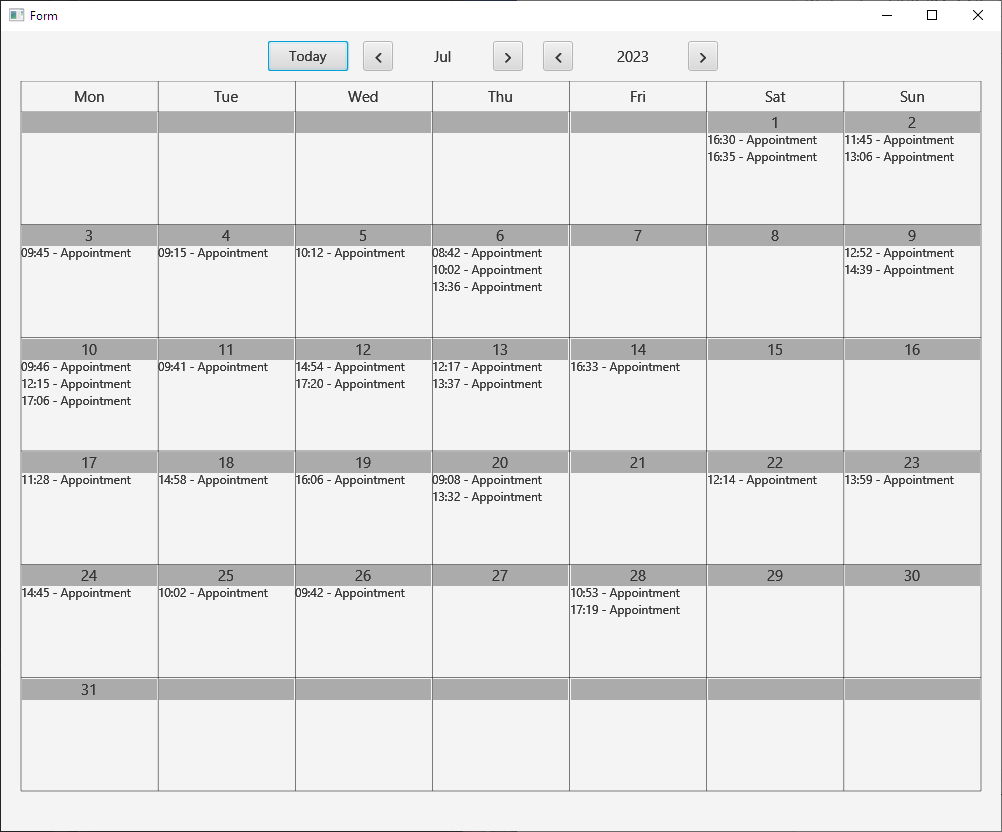Open the 13:59 appointment on day 23

coord(899,480)
